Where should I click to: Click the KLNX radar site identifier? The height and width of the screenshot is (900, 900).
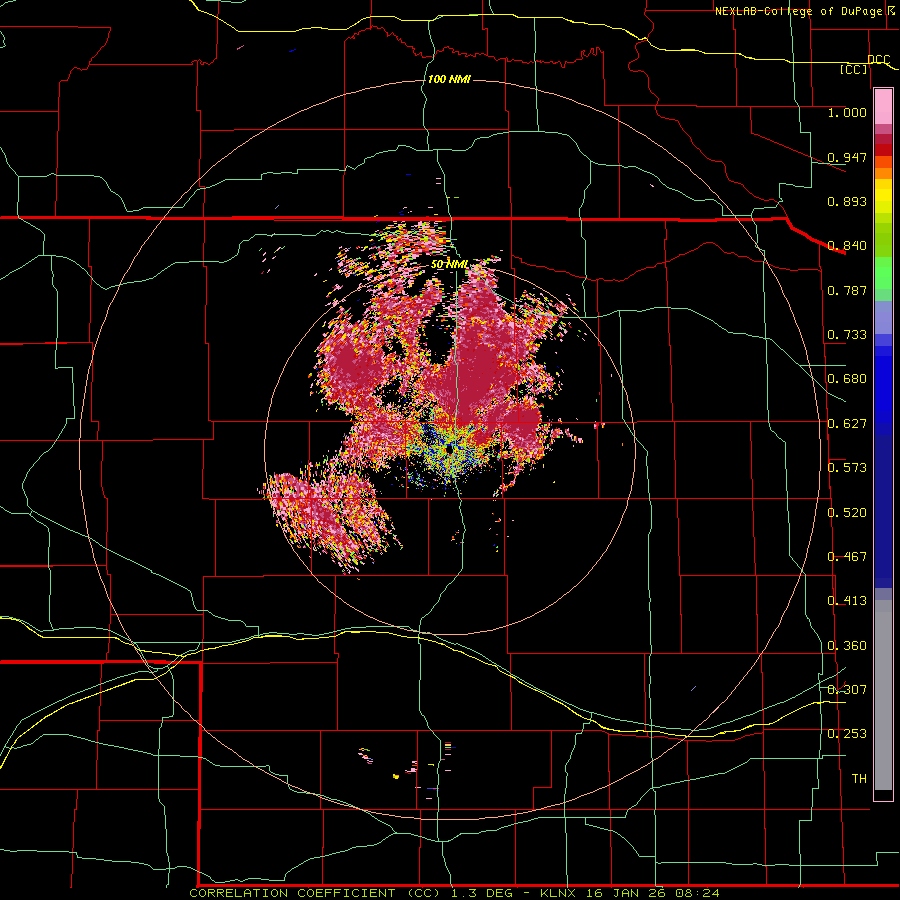[x=560, y=893]
